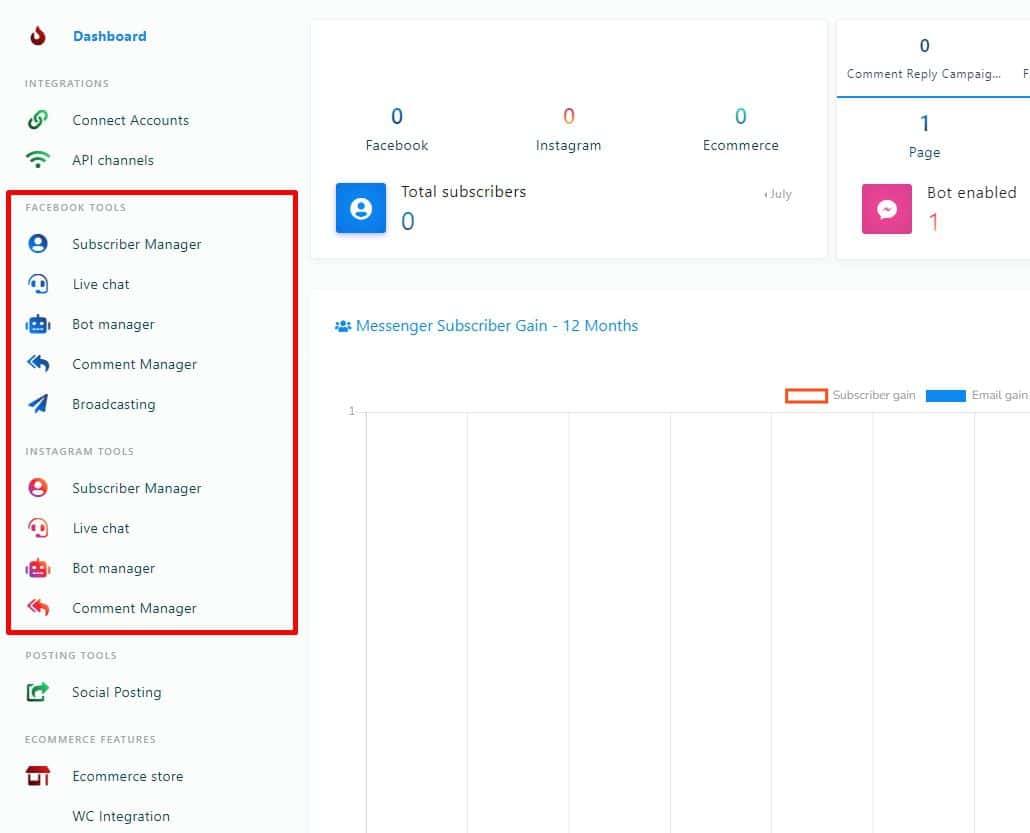
Task: Click the pink Messenger Bot enabled icon
Action: click(887, 209)
